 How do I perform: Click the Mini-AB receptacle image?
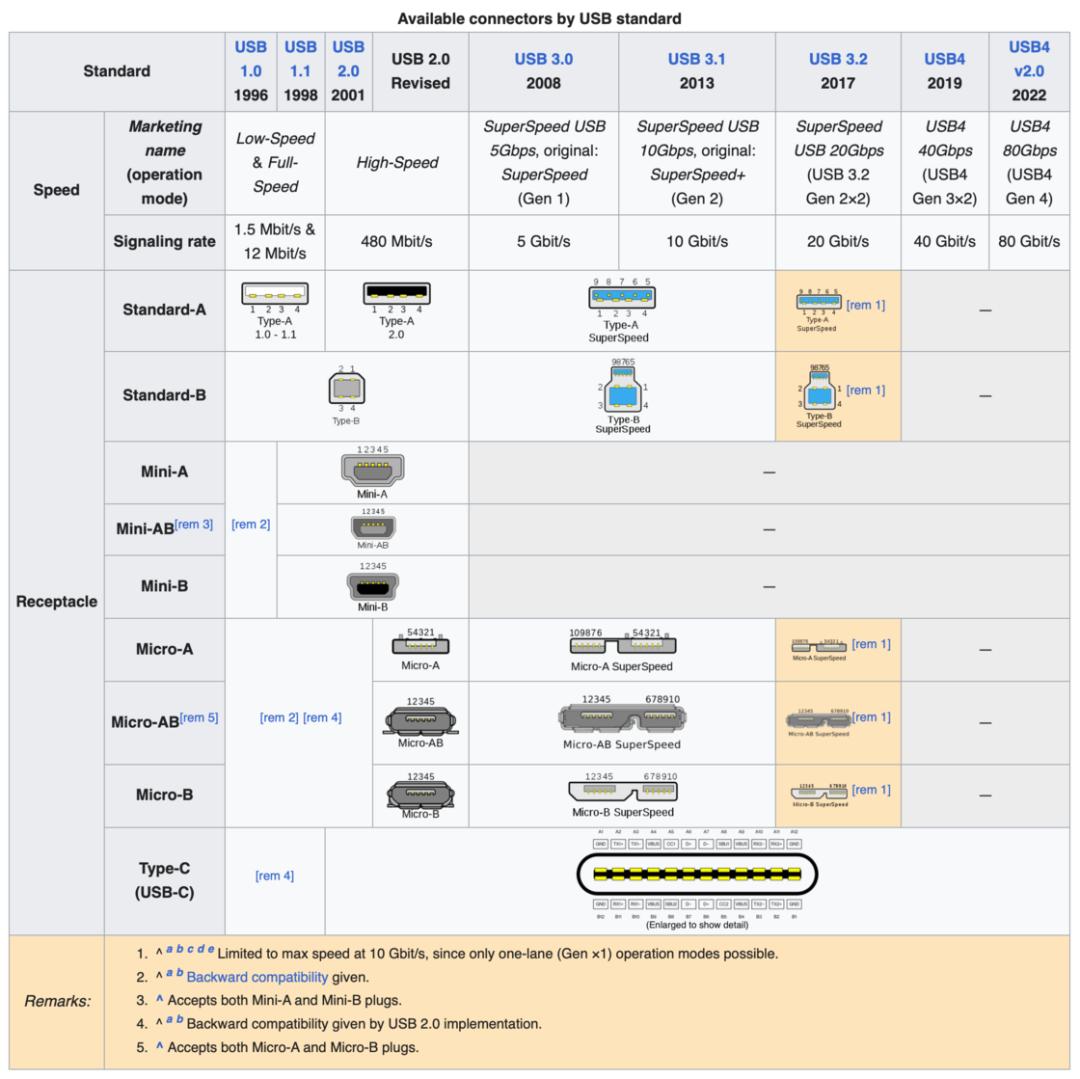(x=372, y=526)
